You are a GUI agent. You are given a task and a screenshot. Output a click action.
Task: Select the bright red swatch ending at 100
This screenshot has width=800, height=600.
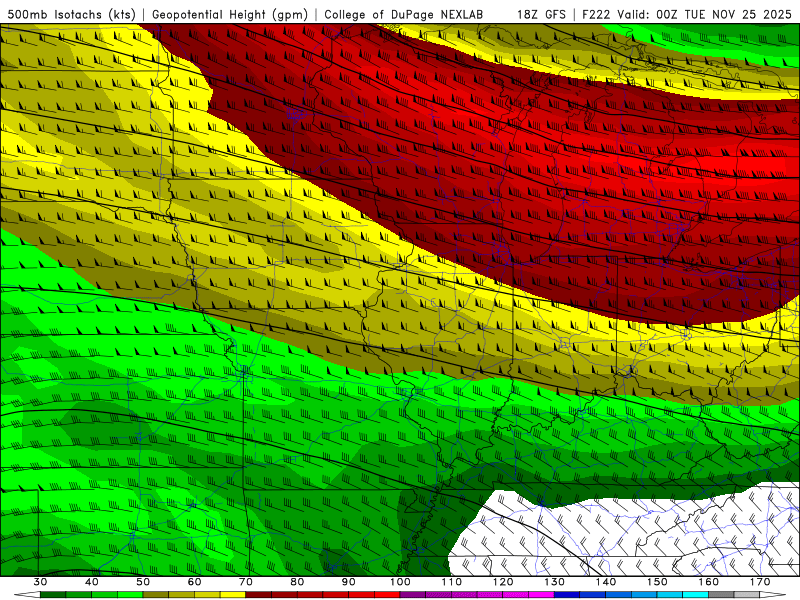[387, 595]
